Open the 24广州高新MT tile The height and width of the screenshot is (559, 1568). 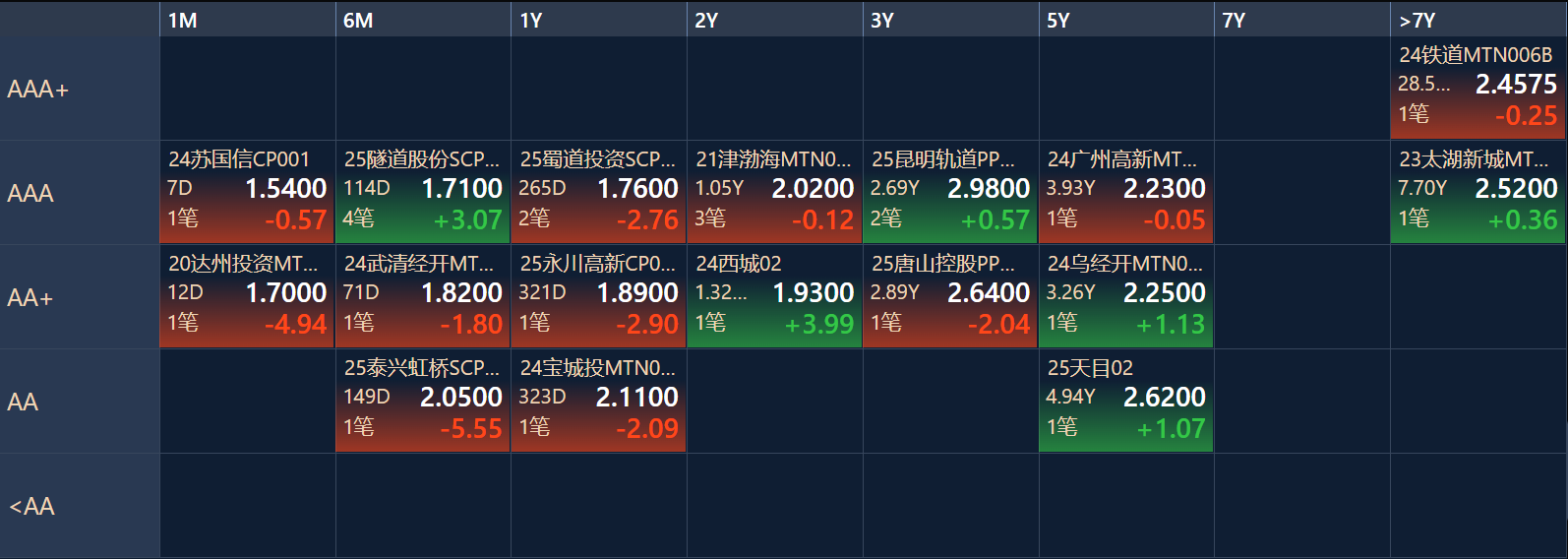pos(1125,193)
